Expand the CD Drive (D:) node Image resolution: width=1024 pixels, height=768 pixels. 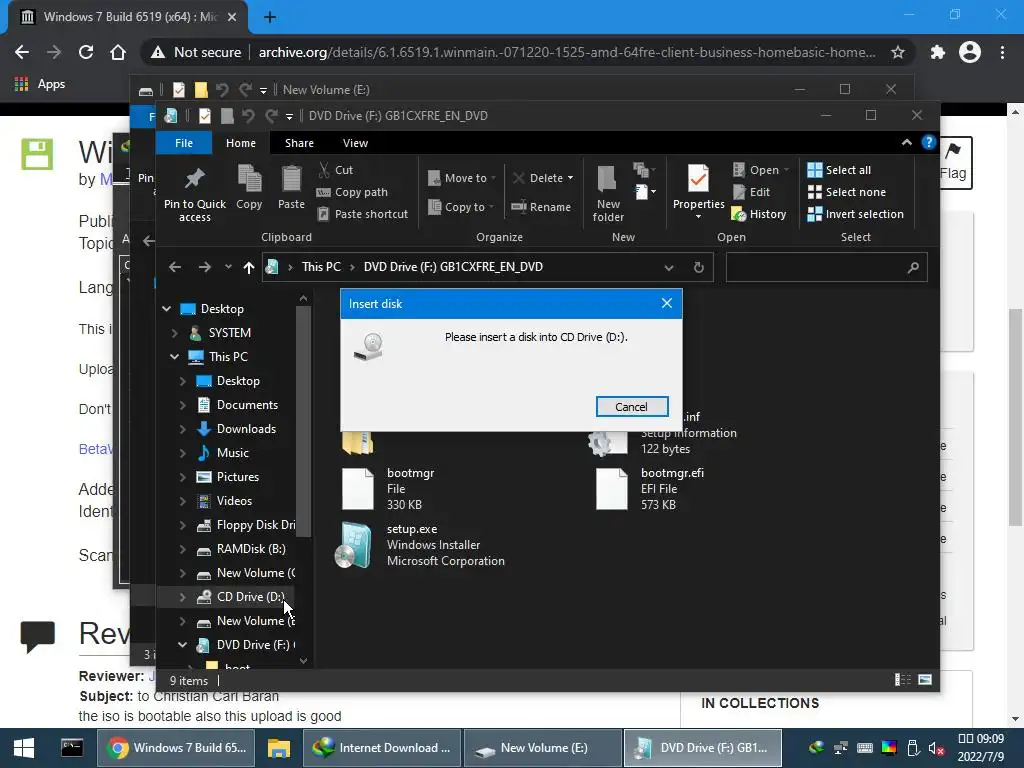[182, 597]
